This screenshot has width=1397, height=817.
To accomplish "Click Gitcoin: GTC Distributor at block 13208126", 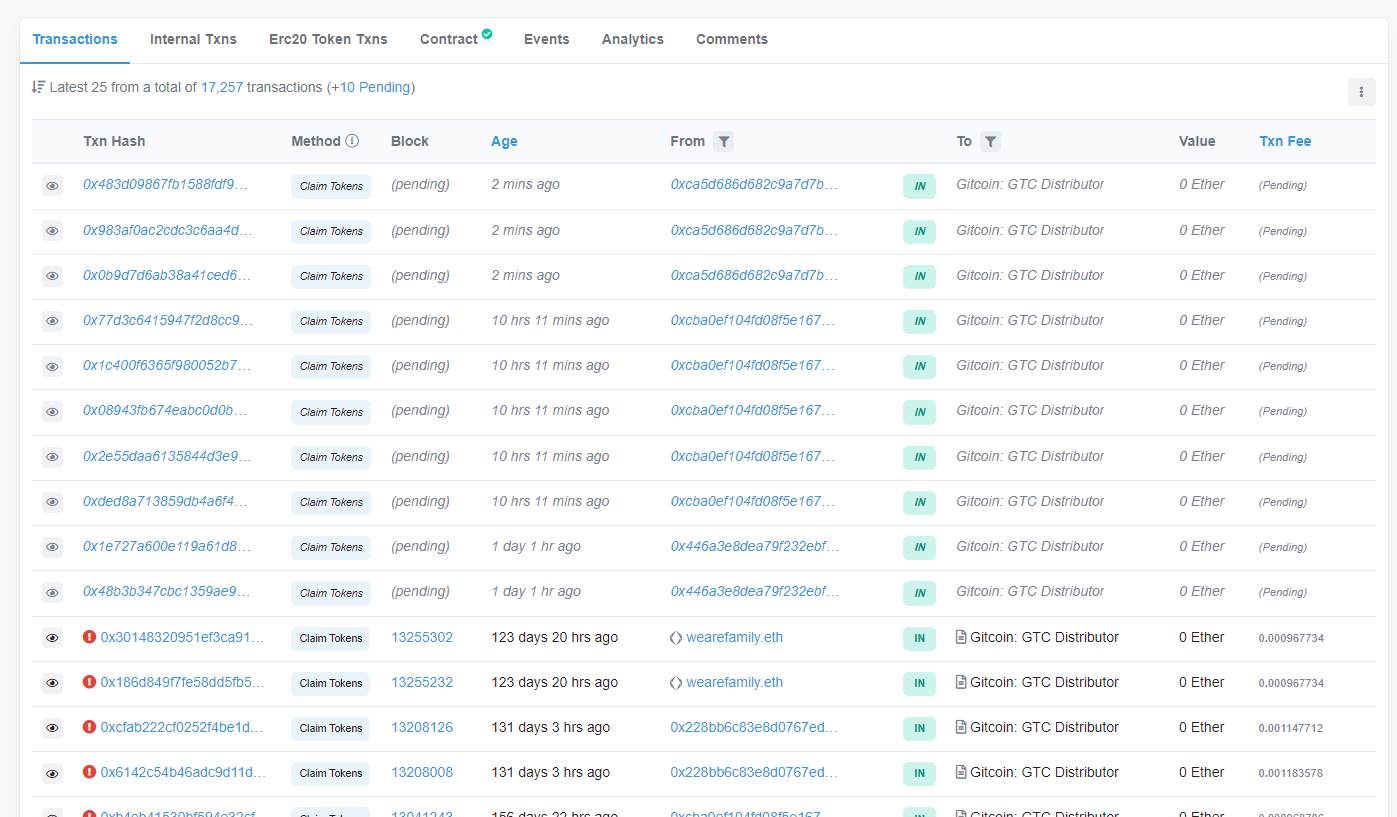I will click(1044, 727).
